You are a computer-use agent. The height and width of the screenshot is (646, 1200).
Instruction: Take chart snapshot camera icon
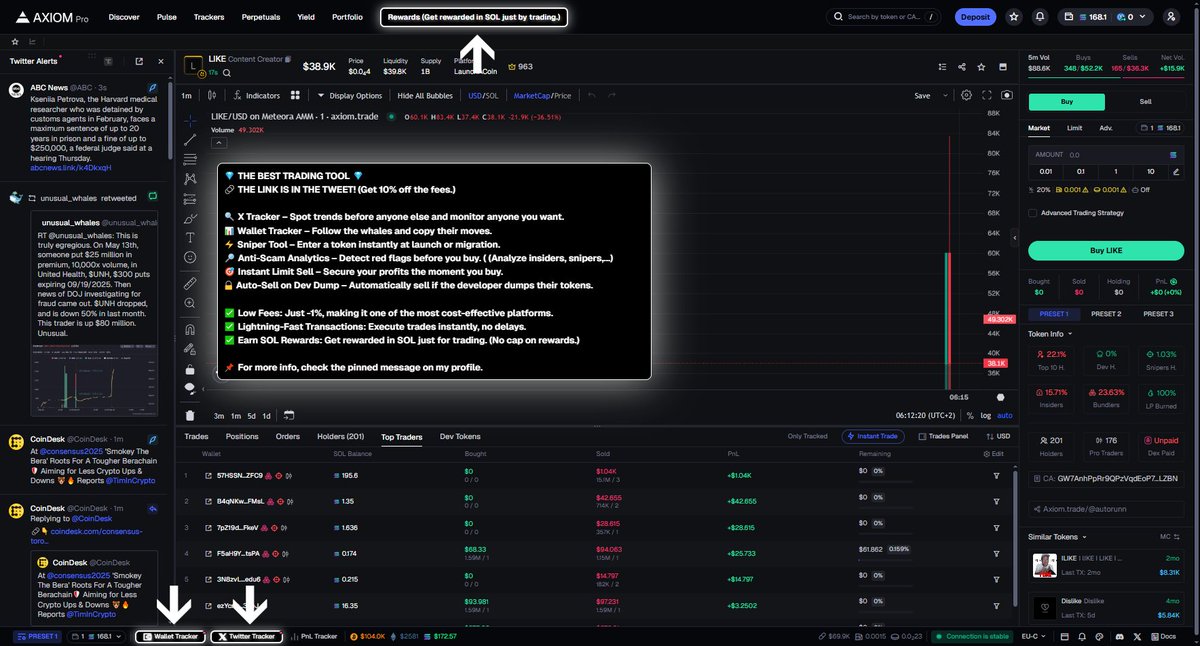tap(1007, 96)
